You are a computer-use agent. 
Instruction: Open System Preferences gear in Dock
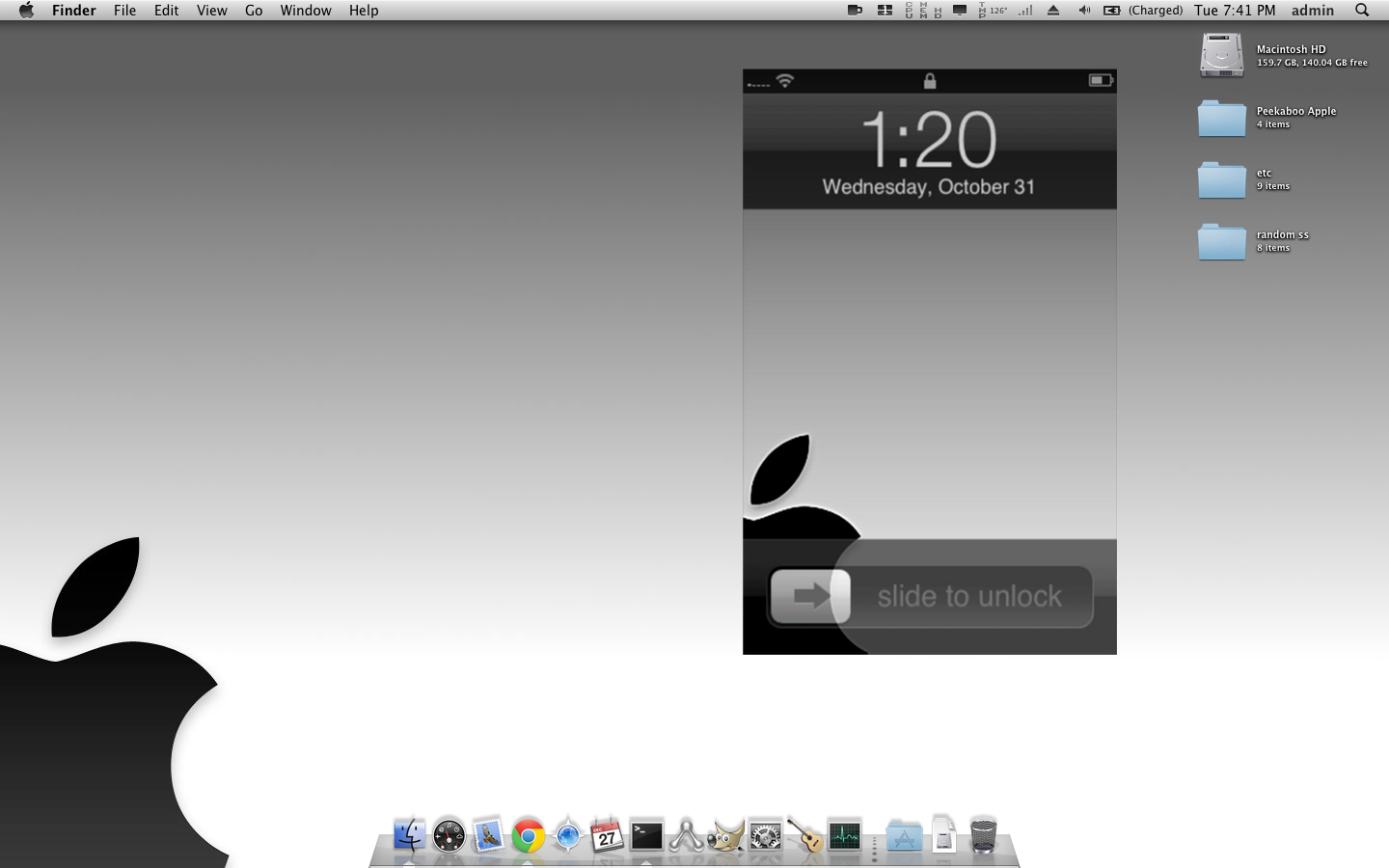(765, 835)
